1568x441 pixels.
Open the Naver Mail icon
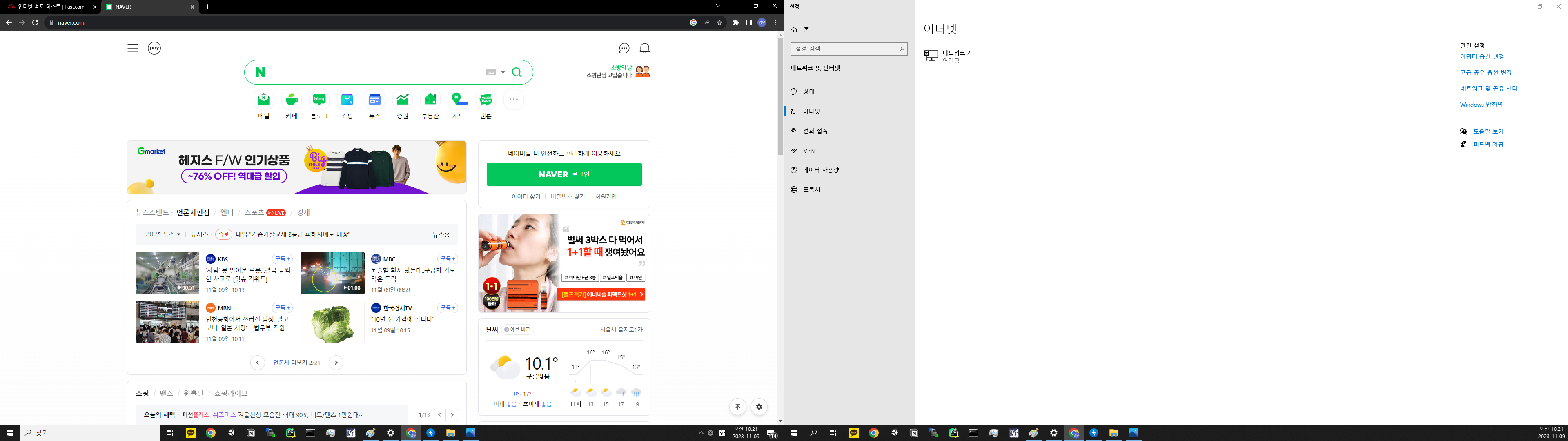(263, 99)
